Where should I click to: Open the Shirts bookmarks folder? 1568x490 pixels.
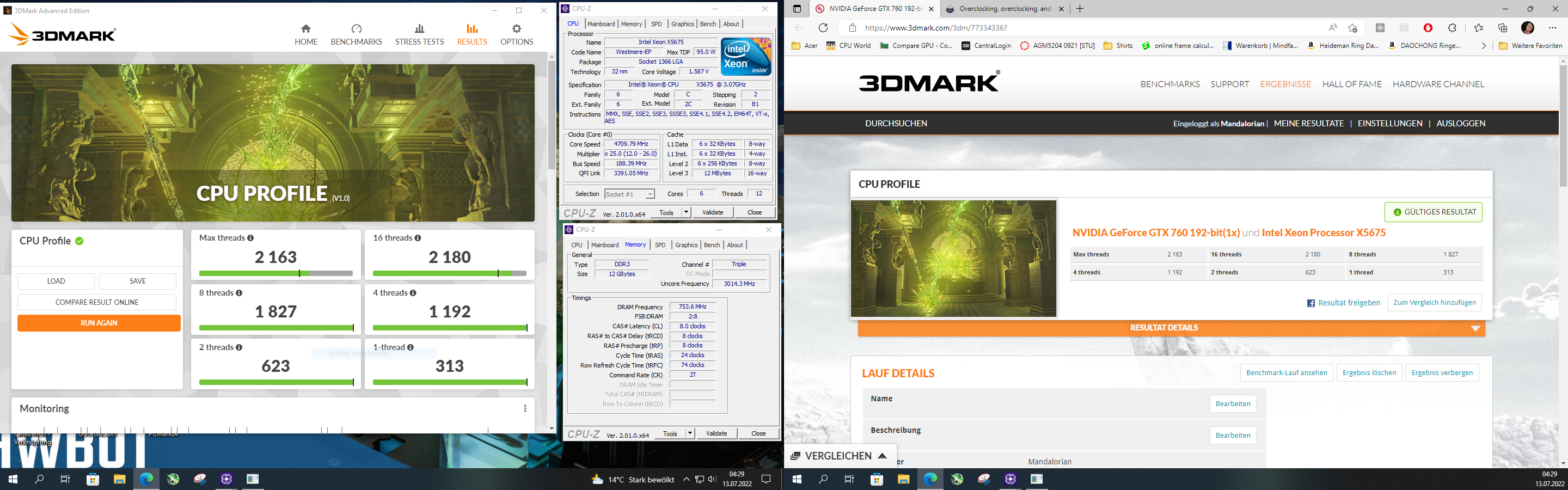click(x=1118, y=46)
